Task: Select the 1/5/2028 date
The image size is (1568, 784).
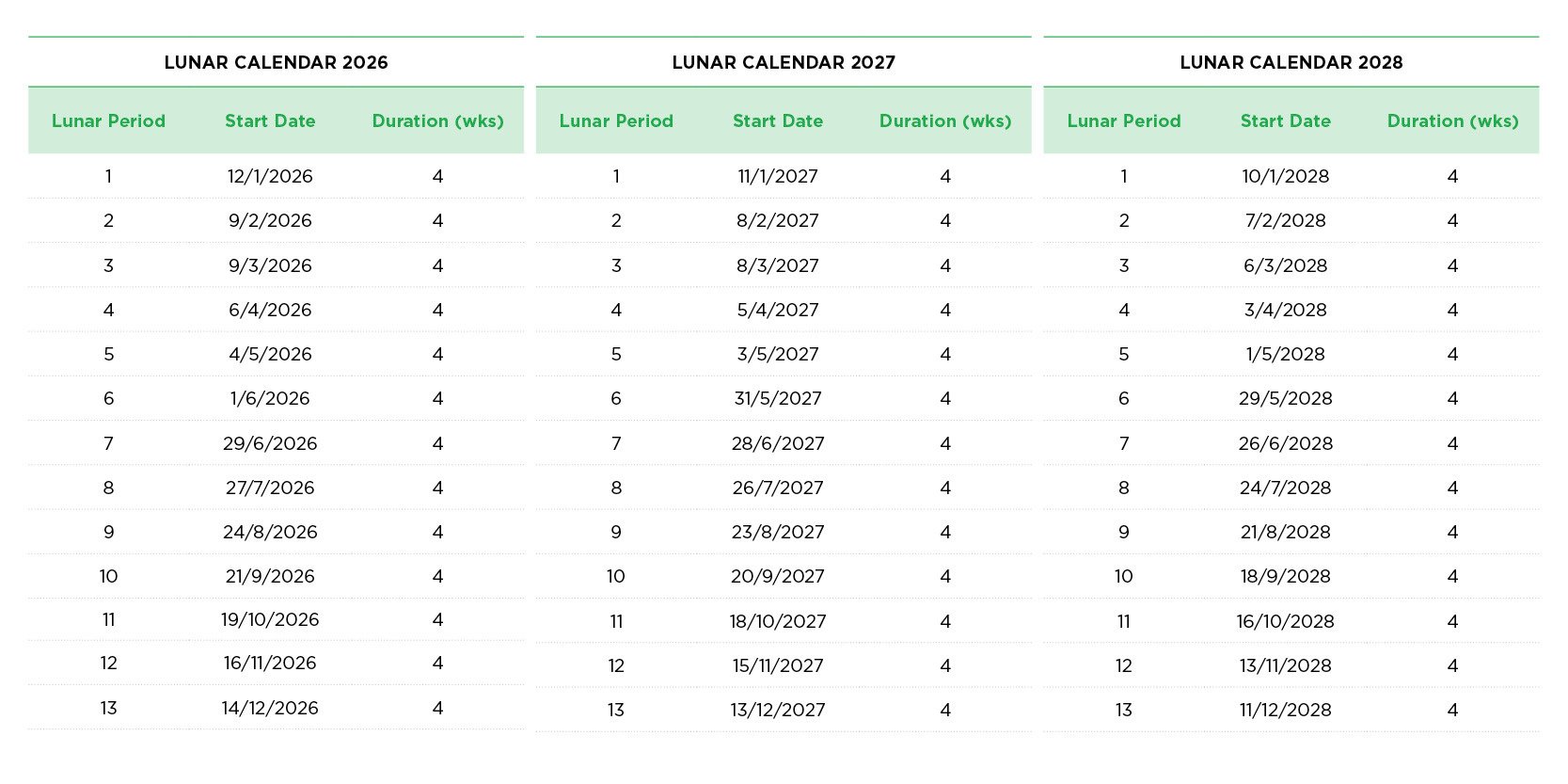Action: [1286, 354]
